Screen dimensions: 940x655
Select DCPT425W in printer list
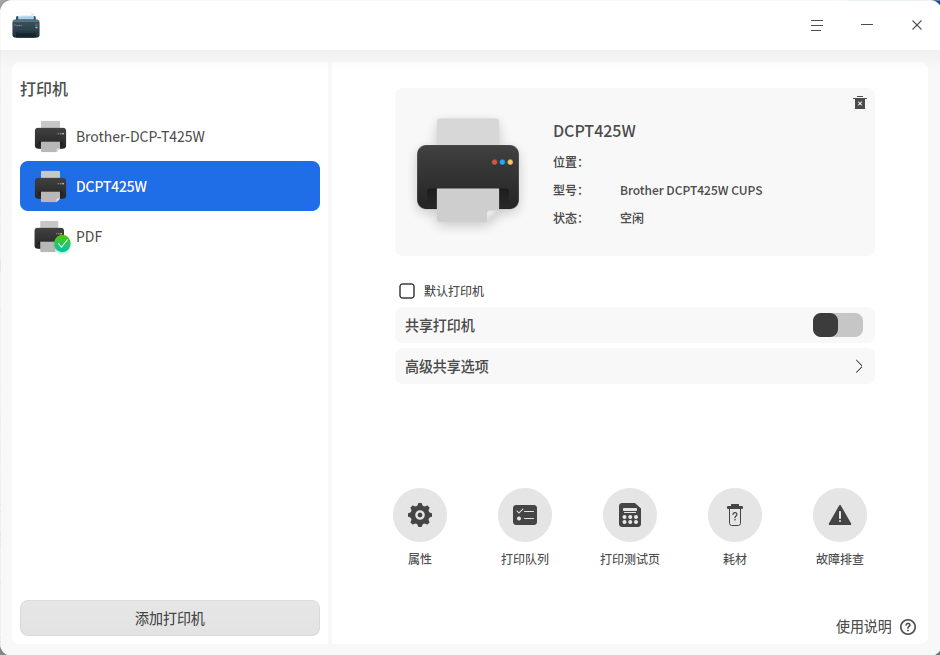pyautogui.click(x=170, y=186)
